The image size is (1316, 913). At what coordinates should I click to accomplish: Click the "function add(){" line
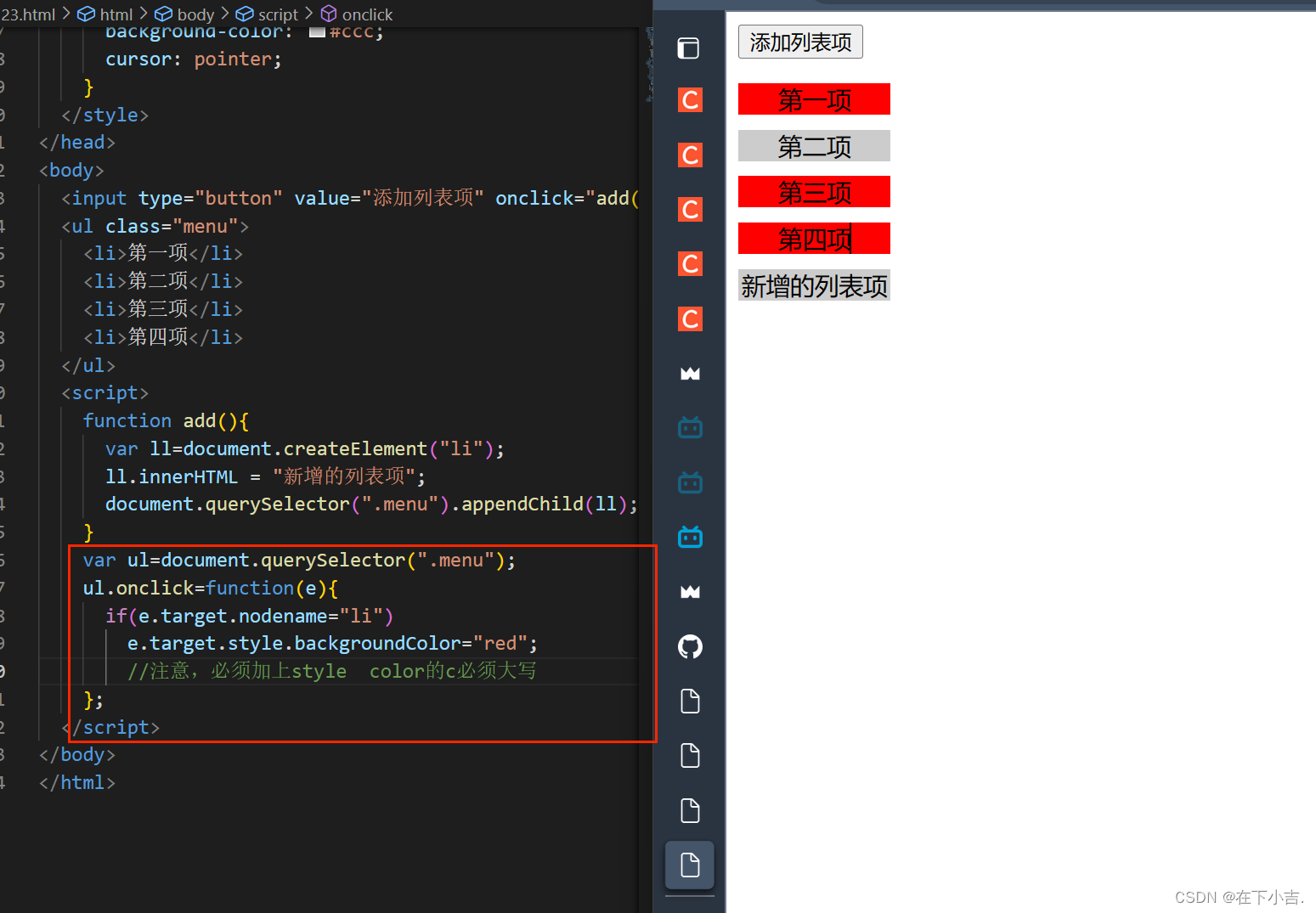(166, 421)
